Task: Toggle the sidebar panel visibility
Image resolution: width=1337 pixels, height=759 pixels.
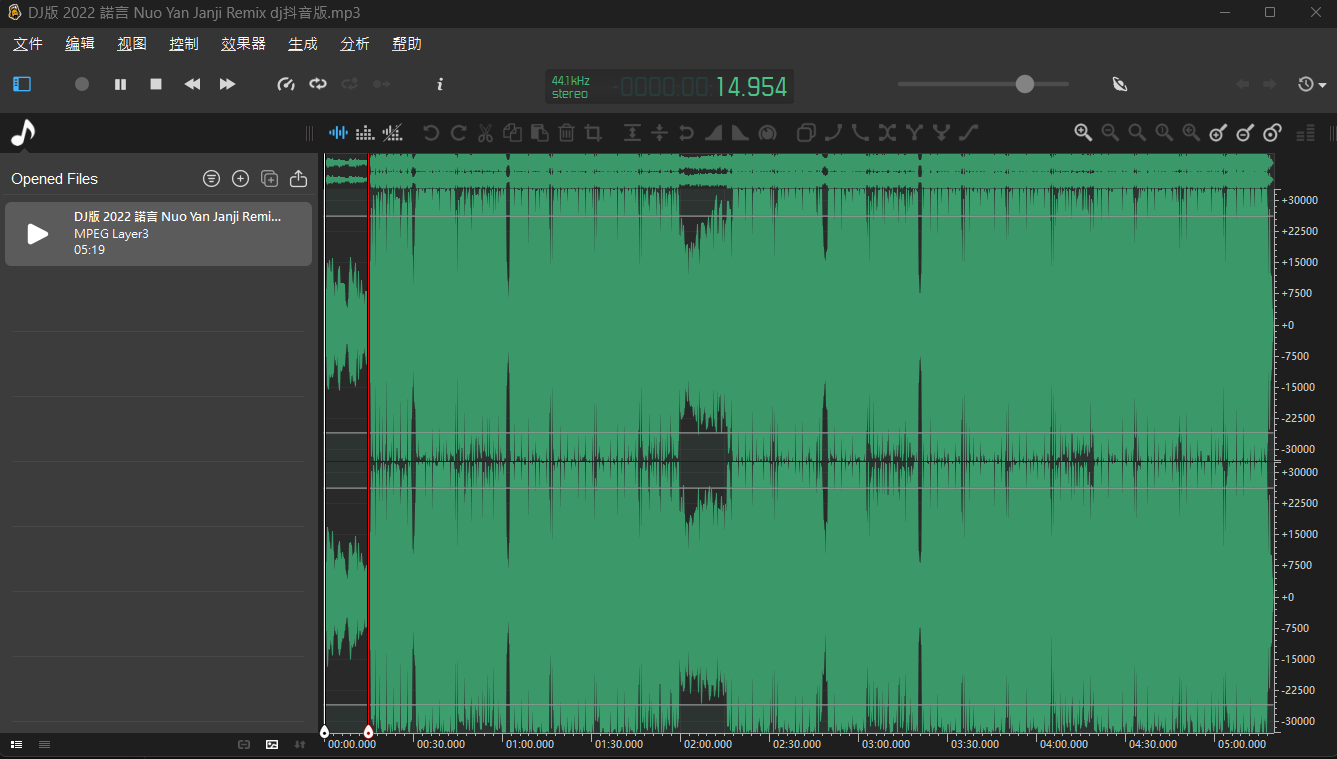Action: coord(22,85)
